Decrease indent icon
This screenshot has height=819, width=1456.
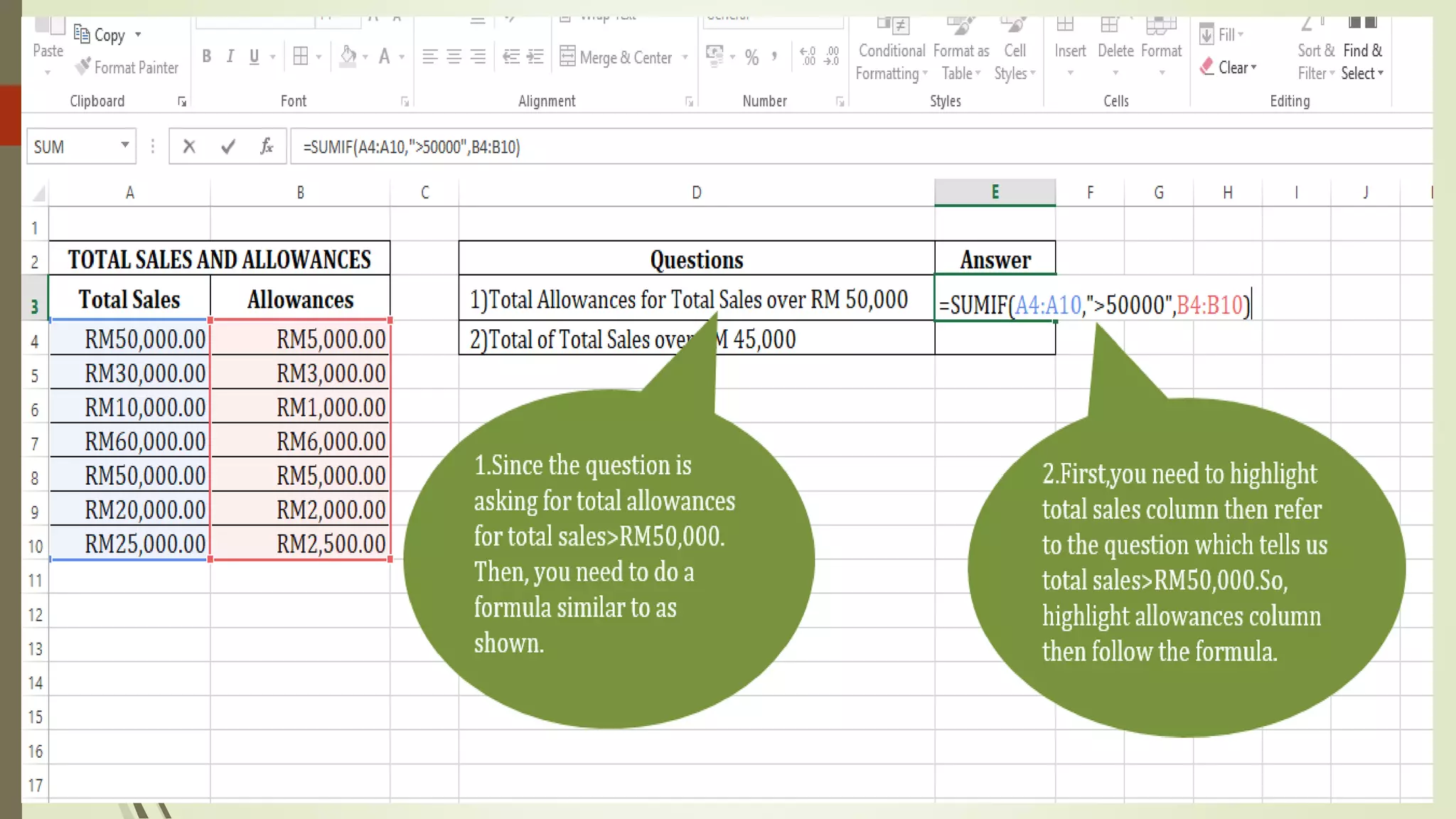click(x=510, y=56)
